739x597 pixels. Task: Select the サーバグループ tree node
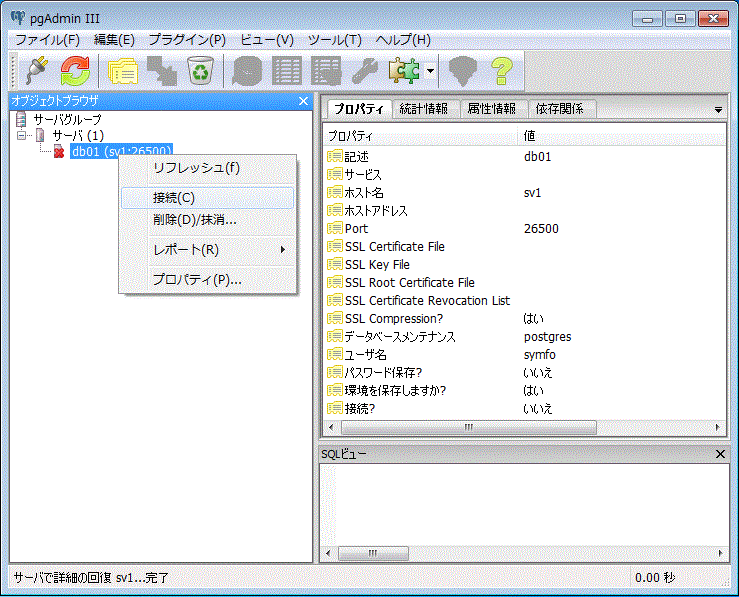[x=67, y=120]
